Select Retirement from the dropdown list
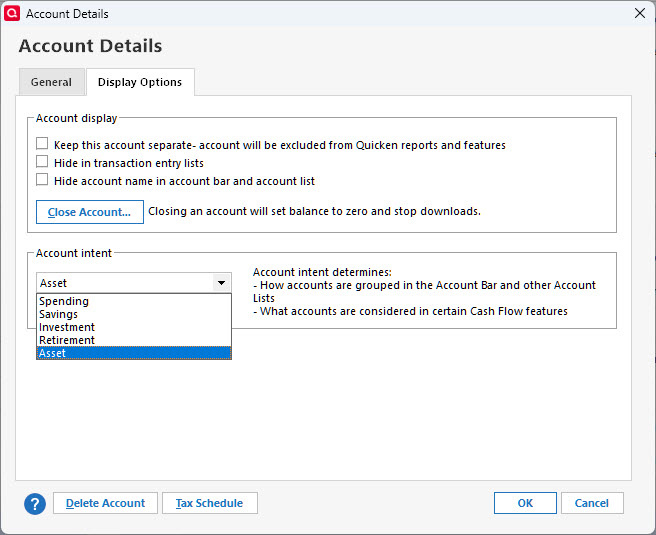This screenshot has height=535, width=656. [x=67, y=340]
